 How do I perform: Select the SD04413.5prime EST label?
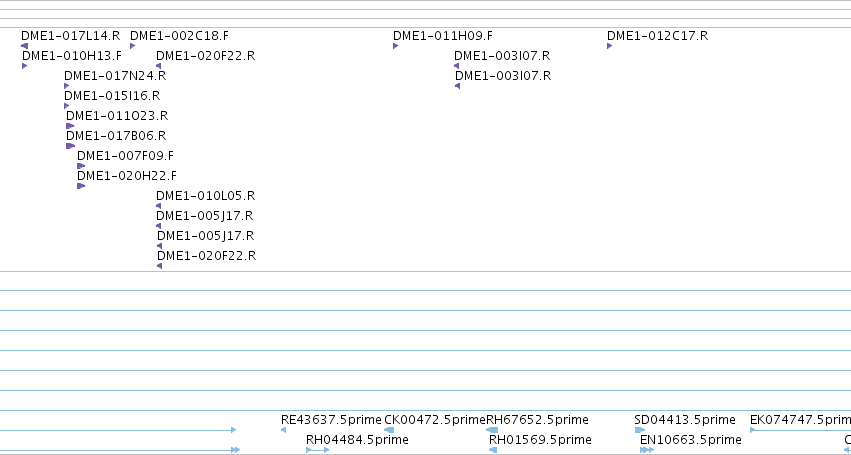685,420
